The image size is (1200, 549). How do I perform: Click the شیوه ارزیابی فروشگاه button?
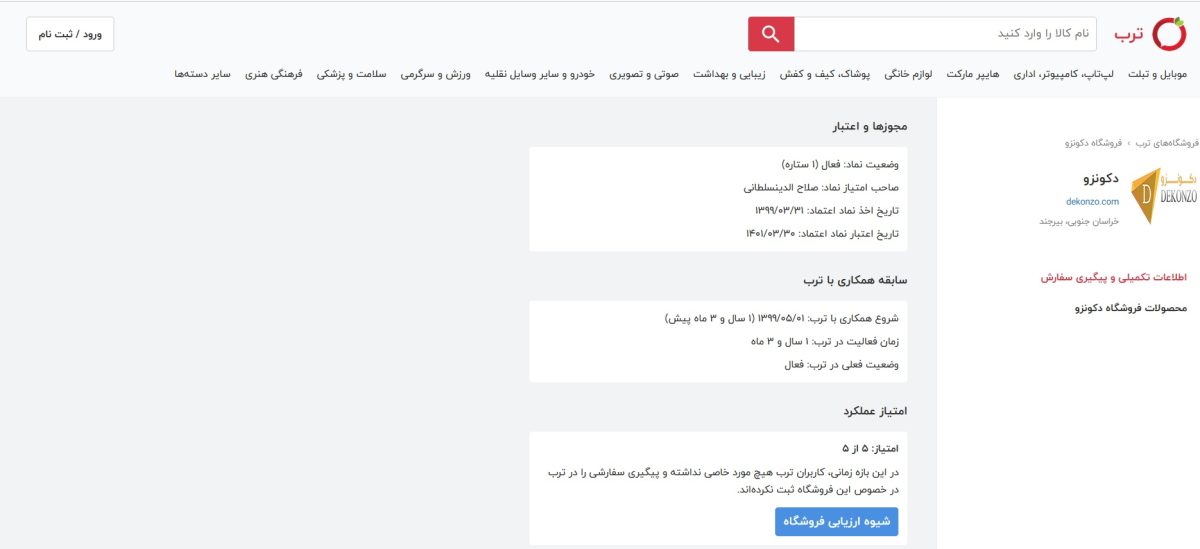pyautogui.click(x=837, y=522)
